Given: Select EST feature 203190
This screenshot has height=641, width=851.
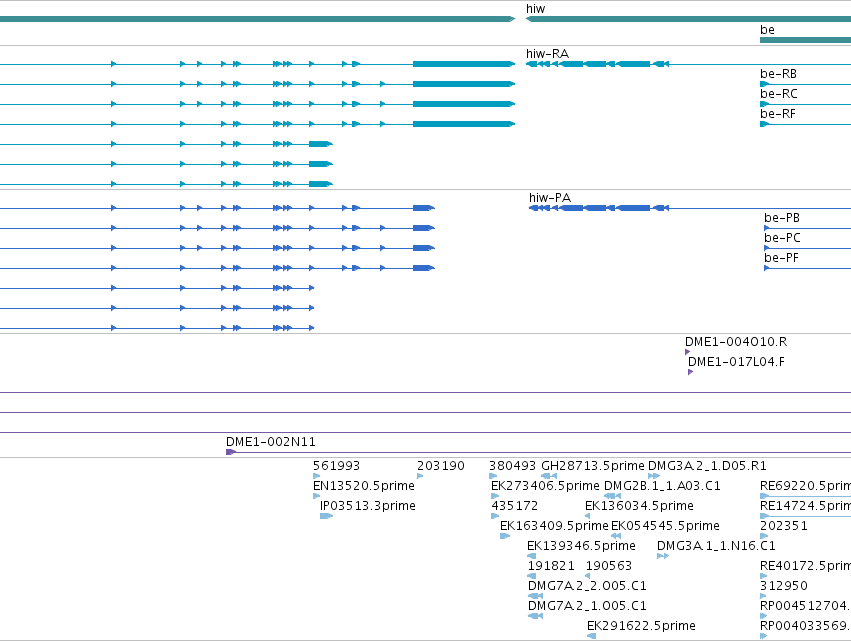Looking at the screenshot, I should tap(440, 466).
